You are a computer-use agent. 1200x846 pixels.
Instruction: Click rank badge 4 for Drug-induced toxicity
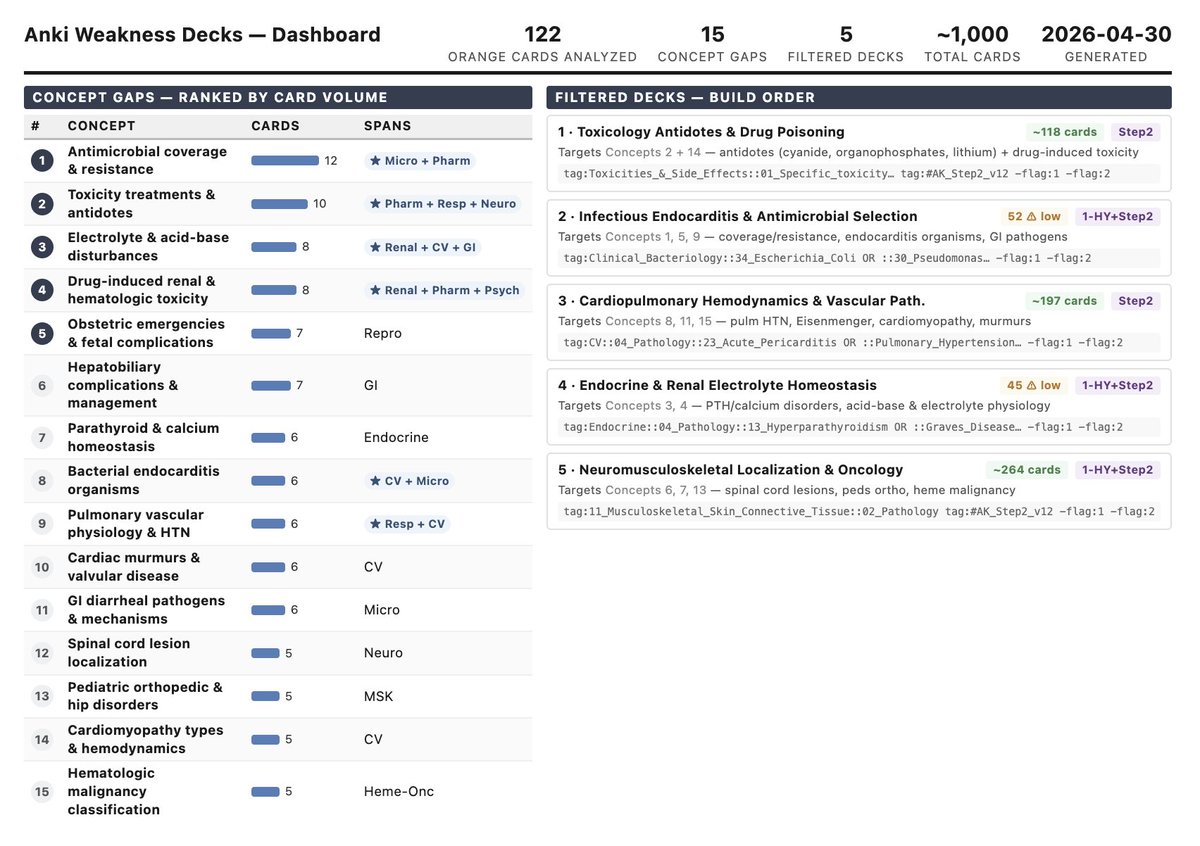[x=42, y=290]
